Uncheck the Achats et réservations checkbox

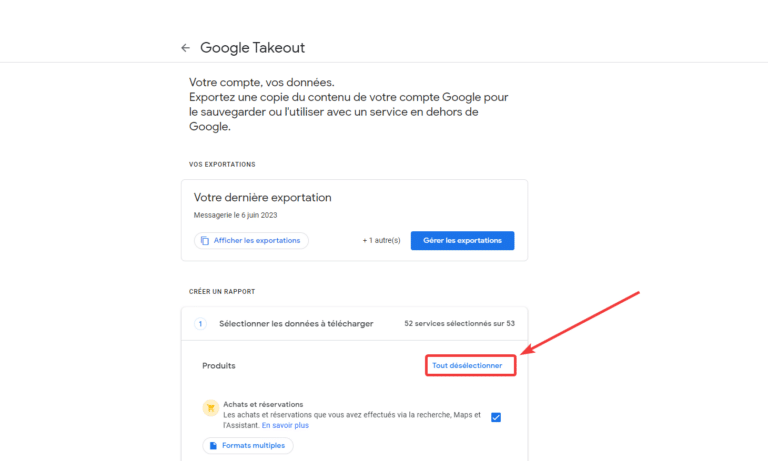(x=496, y=417)
